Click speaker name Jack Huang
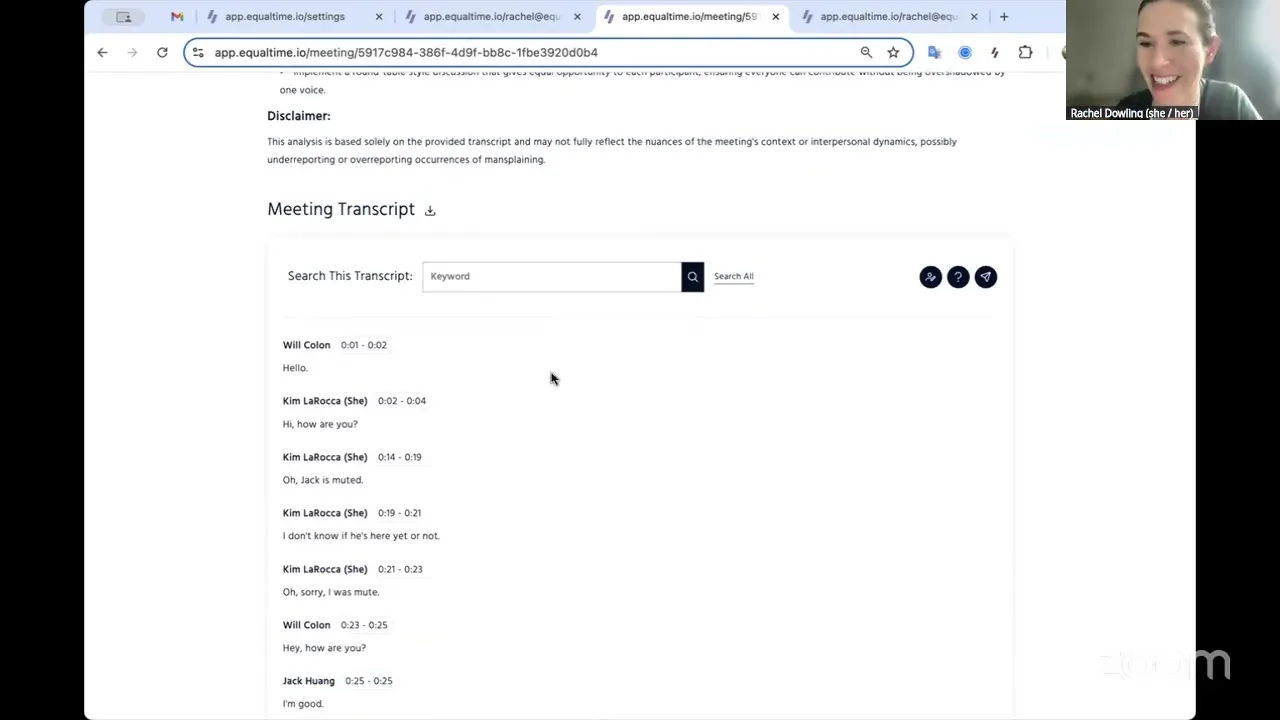 (309, 681)
